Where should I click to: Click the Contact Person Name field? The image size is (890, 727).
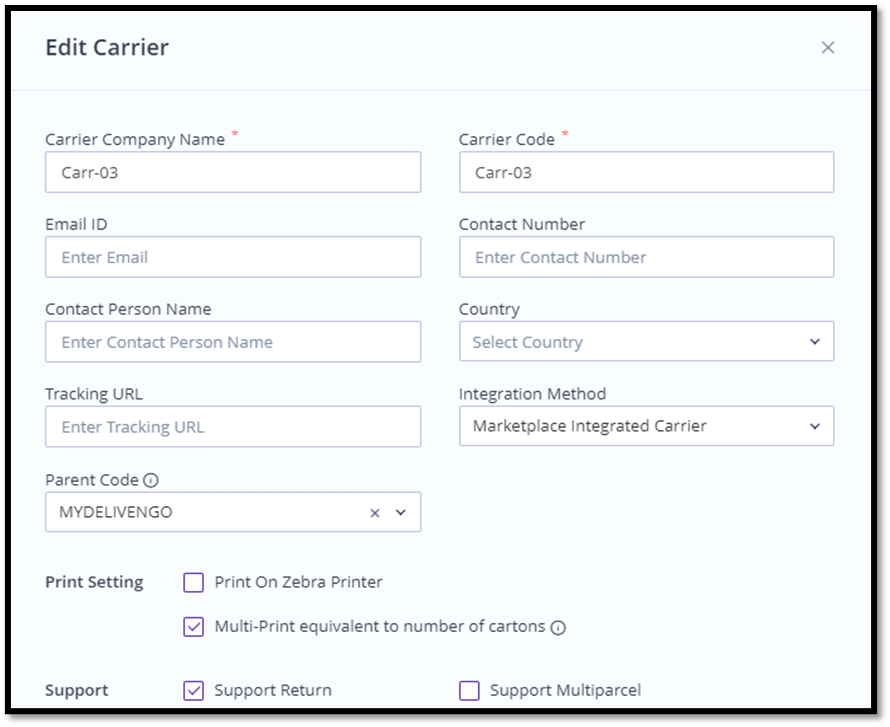pyautogui.click(x=233, y=342)
